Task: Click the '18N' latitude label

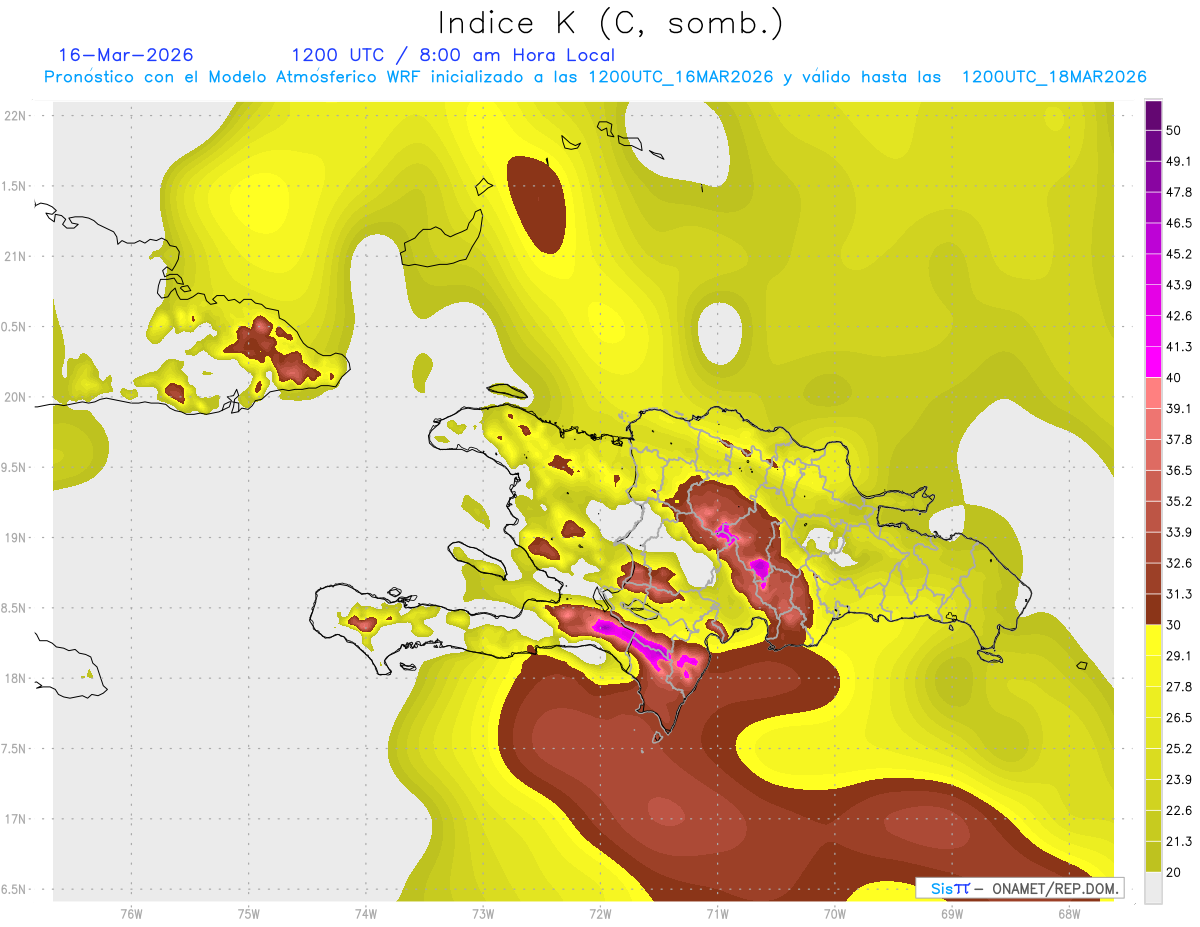Action: (15, 679)
